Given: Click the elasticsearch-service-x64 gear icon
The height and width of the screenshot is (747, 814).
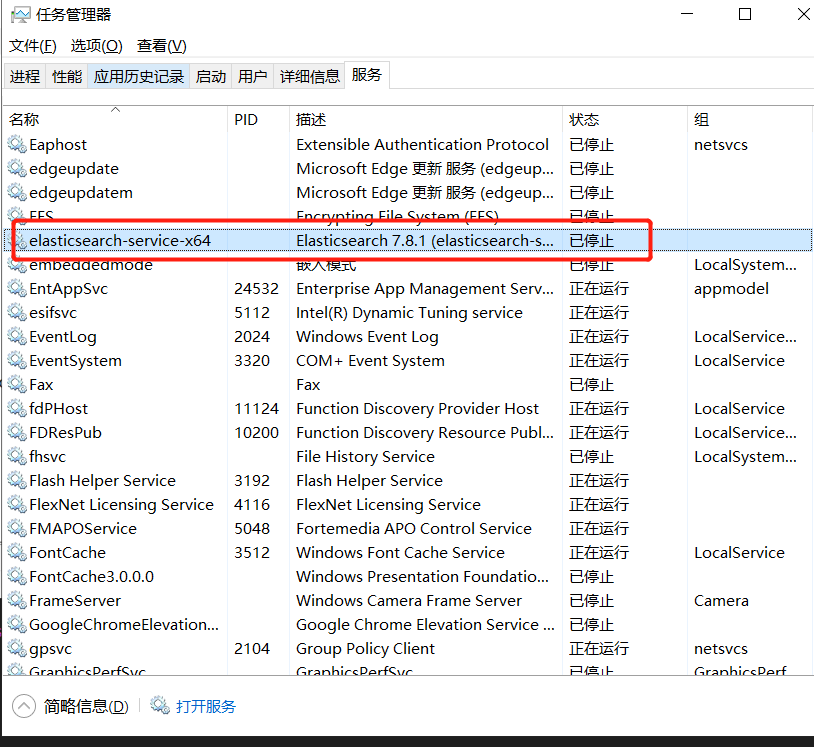Looking at the screenshot, I should [x=17, y=240].
